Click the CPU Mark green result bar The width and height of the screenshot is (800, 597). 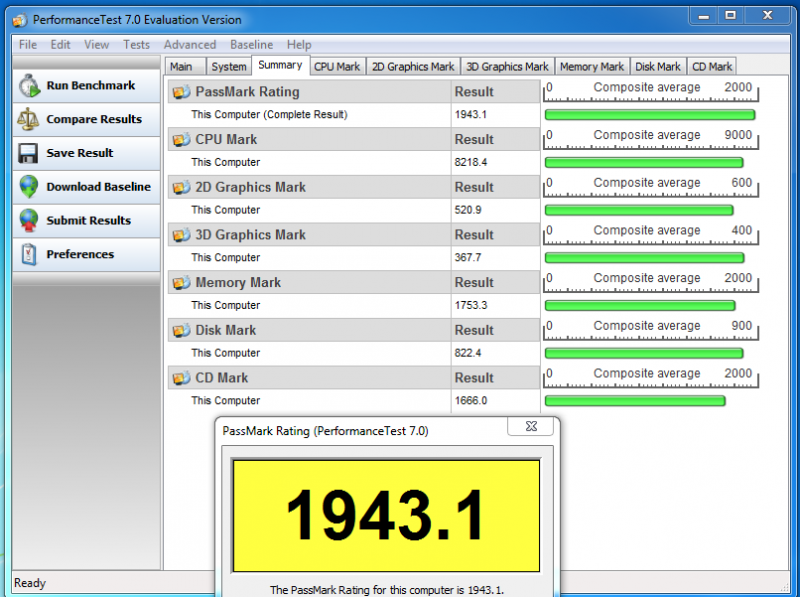(644, 163)
